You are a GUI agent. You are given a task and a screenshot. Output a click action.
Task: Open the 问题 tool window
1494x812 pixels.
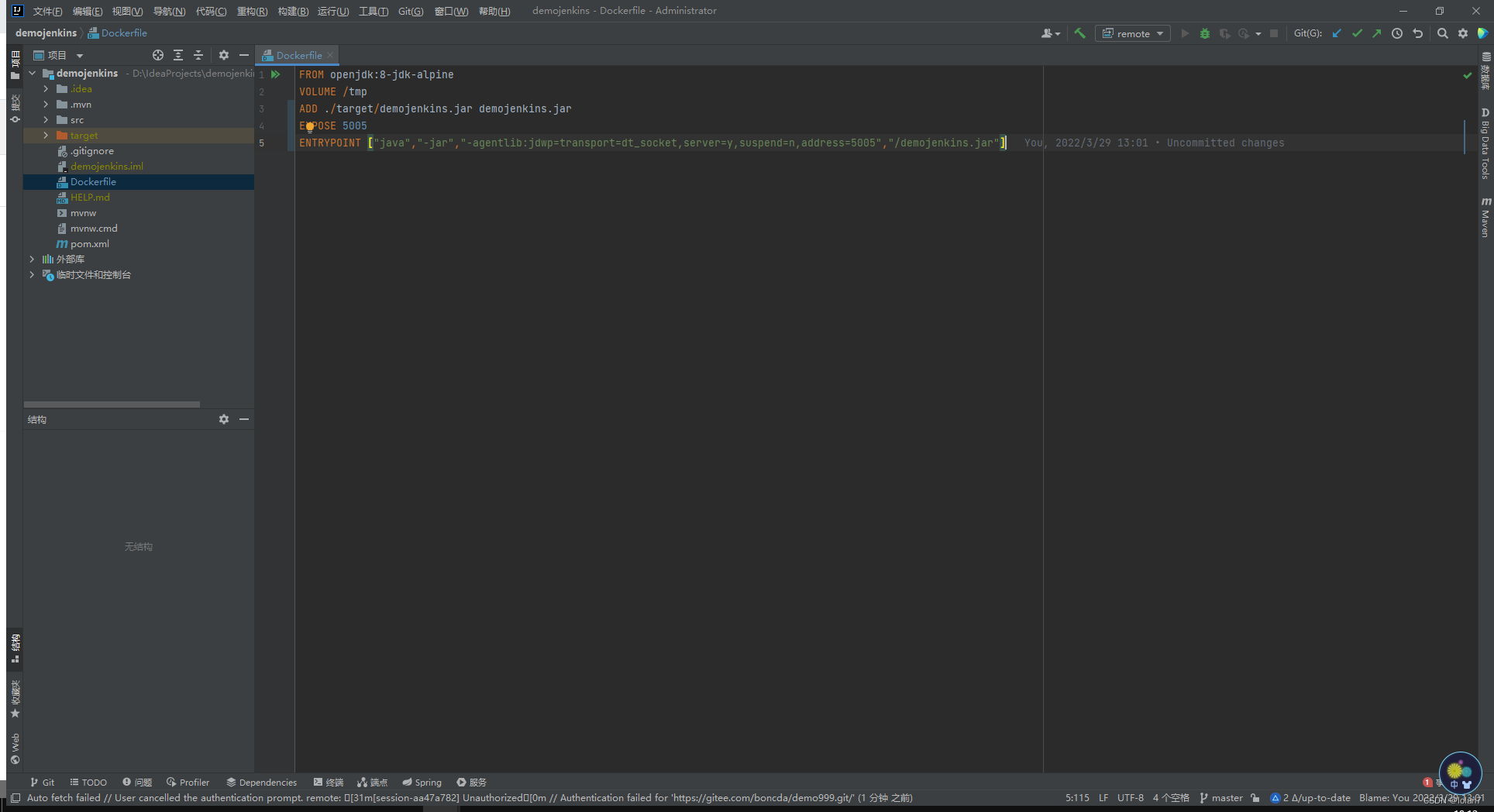[137, 782]
